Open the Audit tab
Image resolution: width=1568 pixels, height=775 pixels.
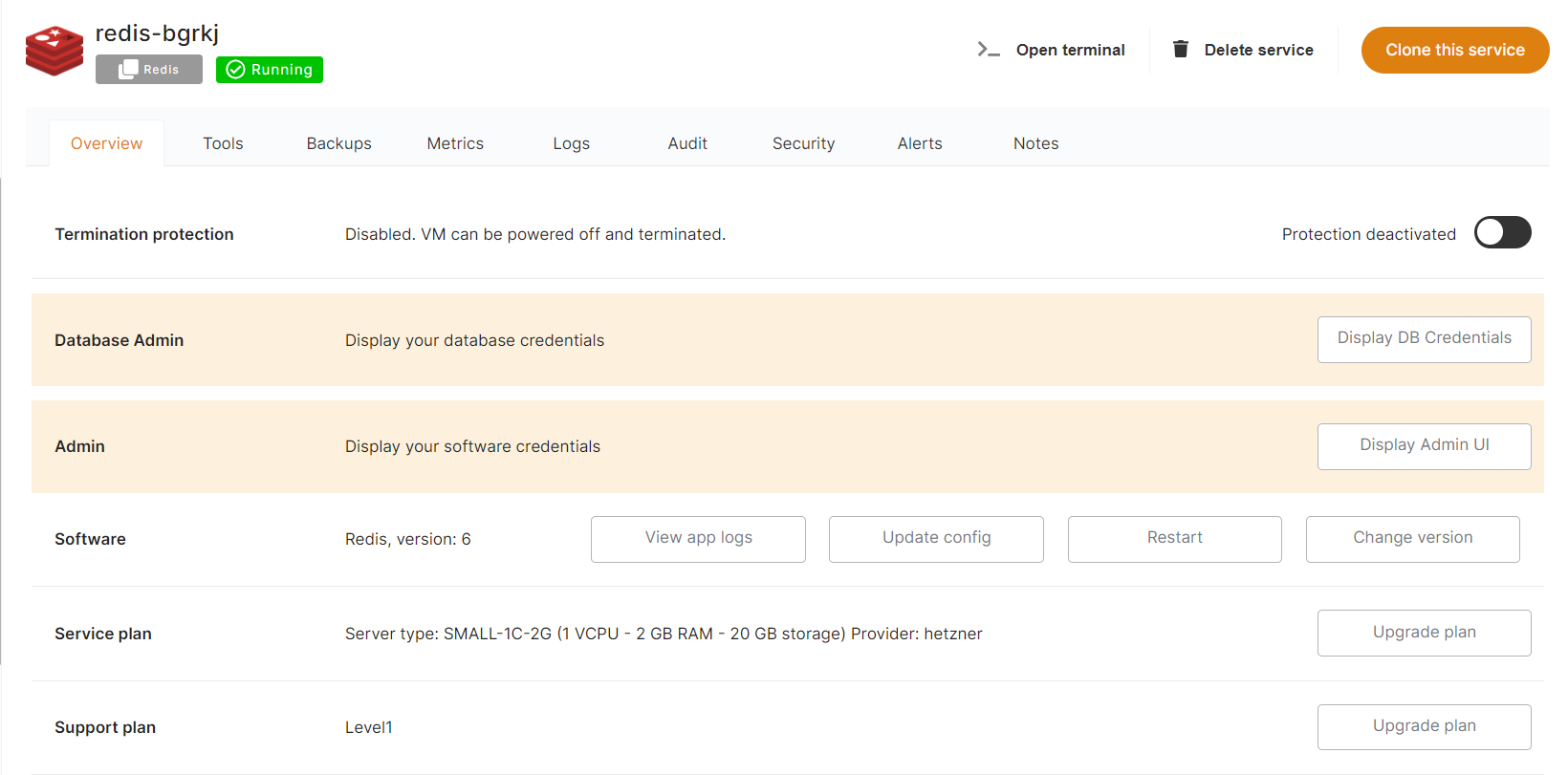click(687, 143)
